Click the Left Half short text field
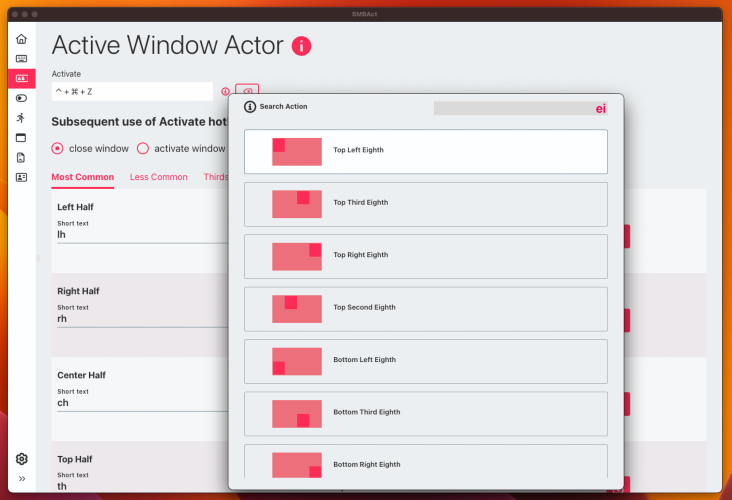Viewport: 732px width, 500px height. click(142, 235)
